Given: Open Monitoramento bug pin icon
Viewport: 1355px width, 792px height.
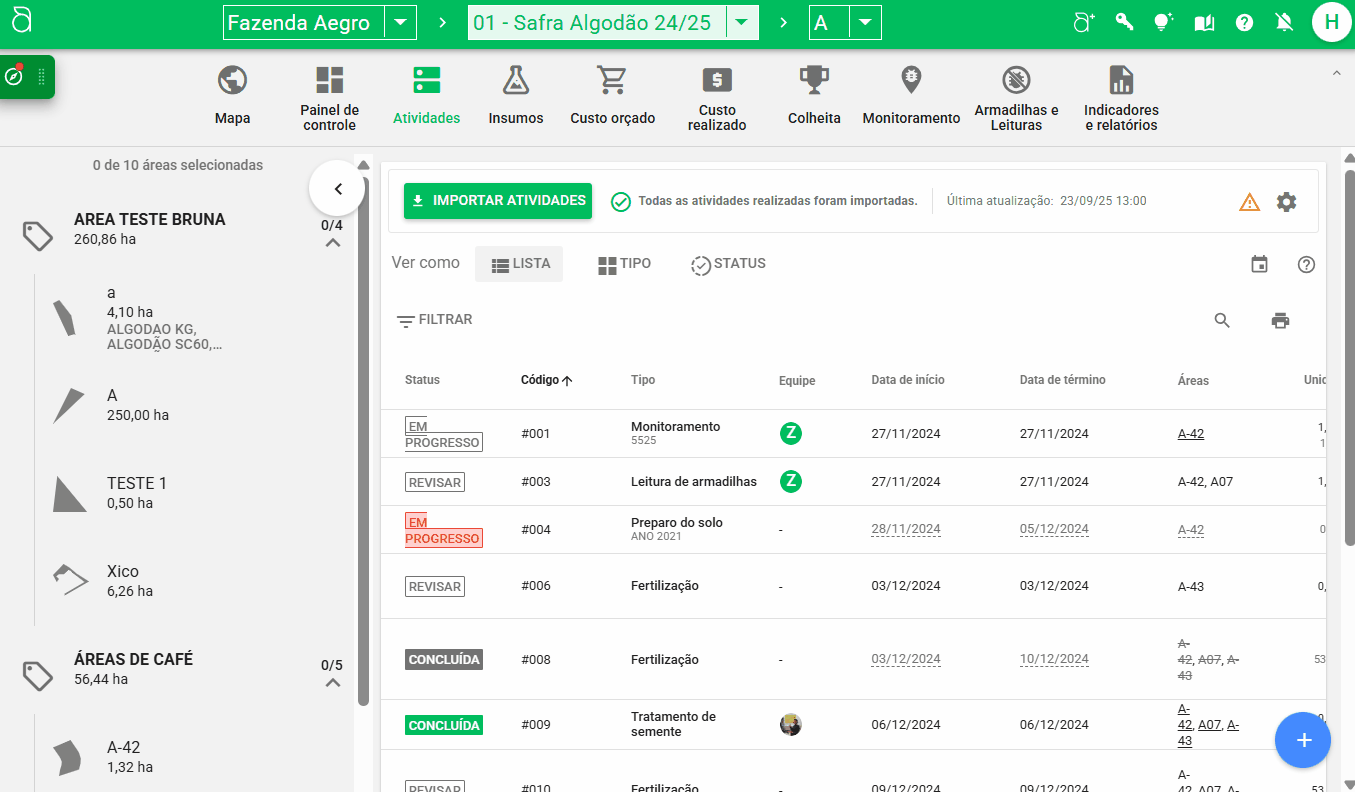Looking at the screenshot, I should point(911,80).
